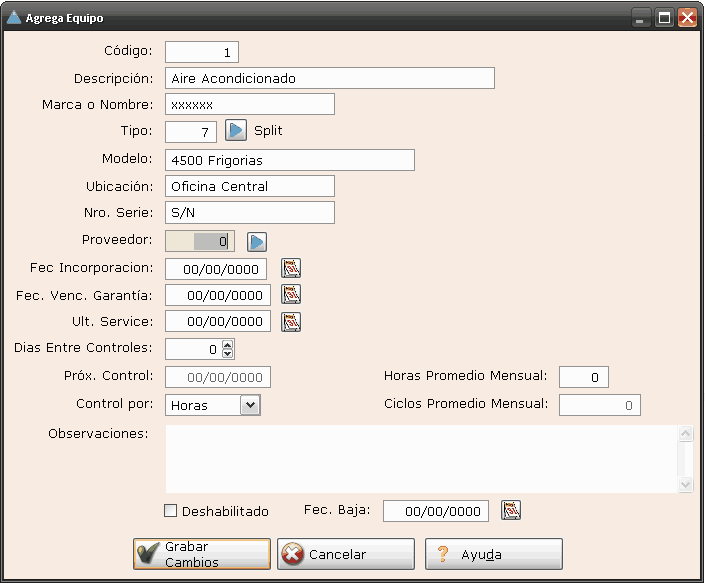The width and height of the screenshot is (705, 583).
Task: Maximize the Agrega Equipo window
Action: click(664, 17)
